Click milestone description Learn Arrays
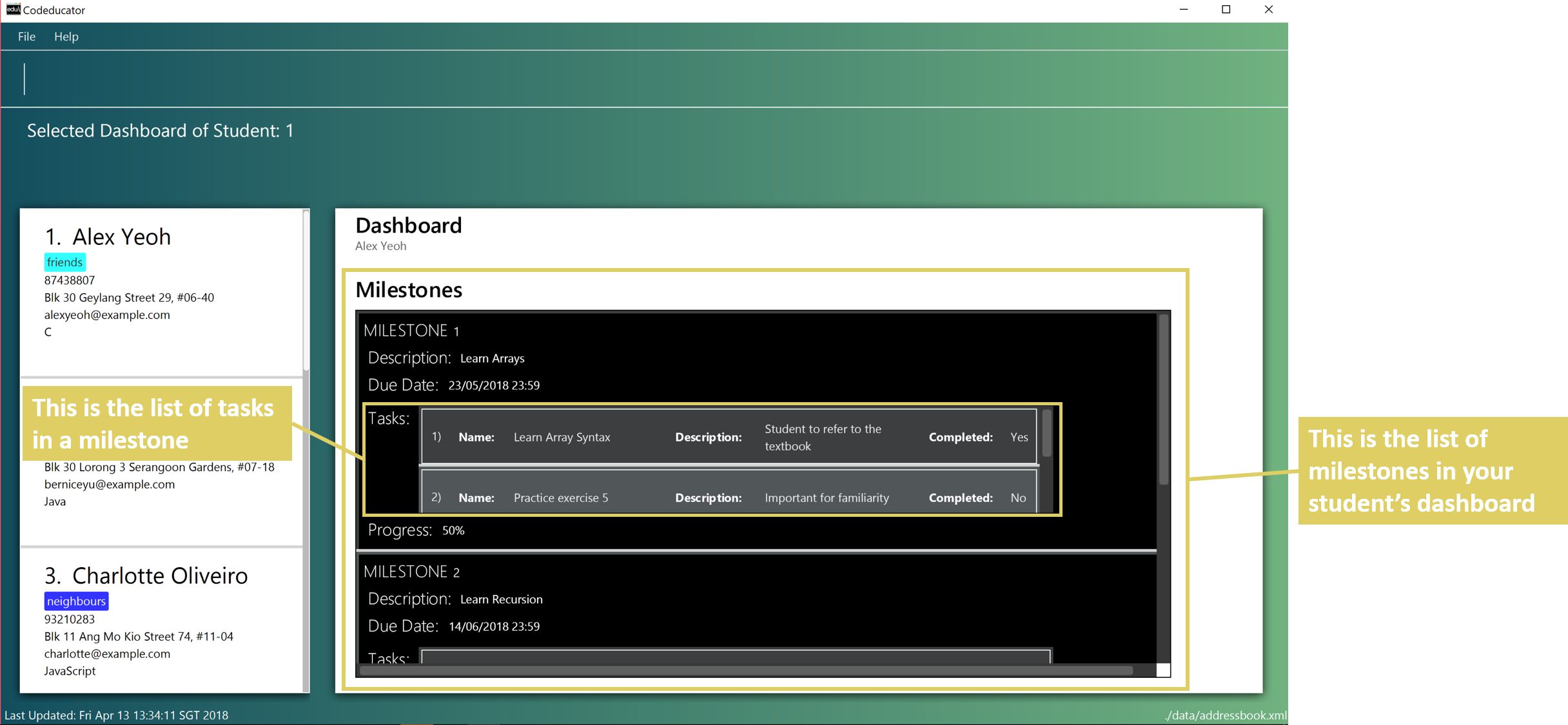 coord(493,358)
